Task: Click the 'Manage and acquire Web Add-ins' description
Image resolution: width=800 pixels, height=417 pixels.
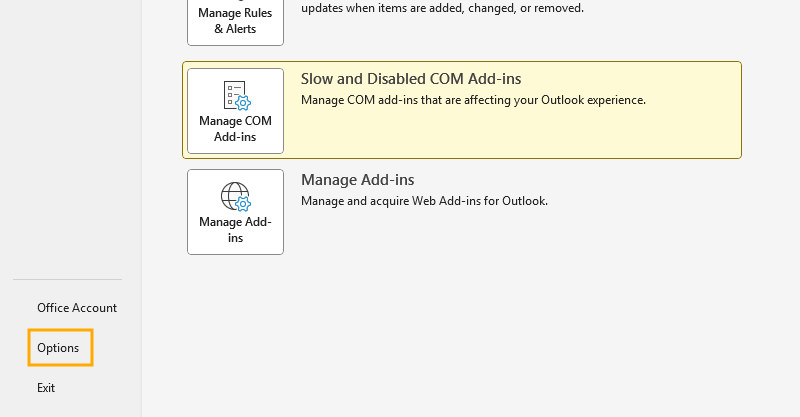Action: (424, 201)
